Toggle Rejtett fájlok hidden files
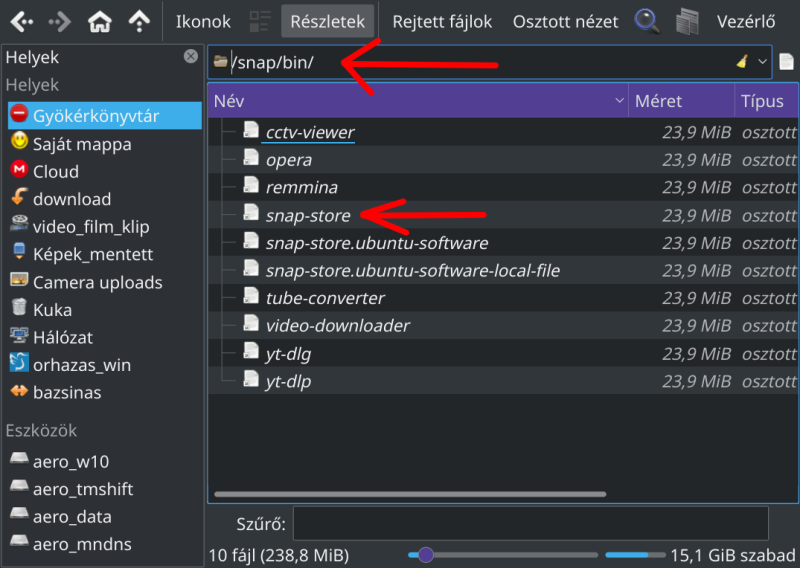The height and width of the screenshot is (568, 800). [442, 22]
